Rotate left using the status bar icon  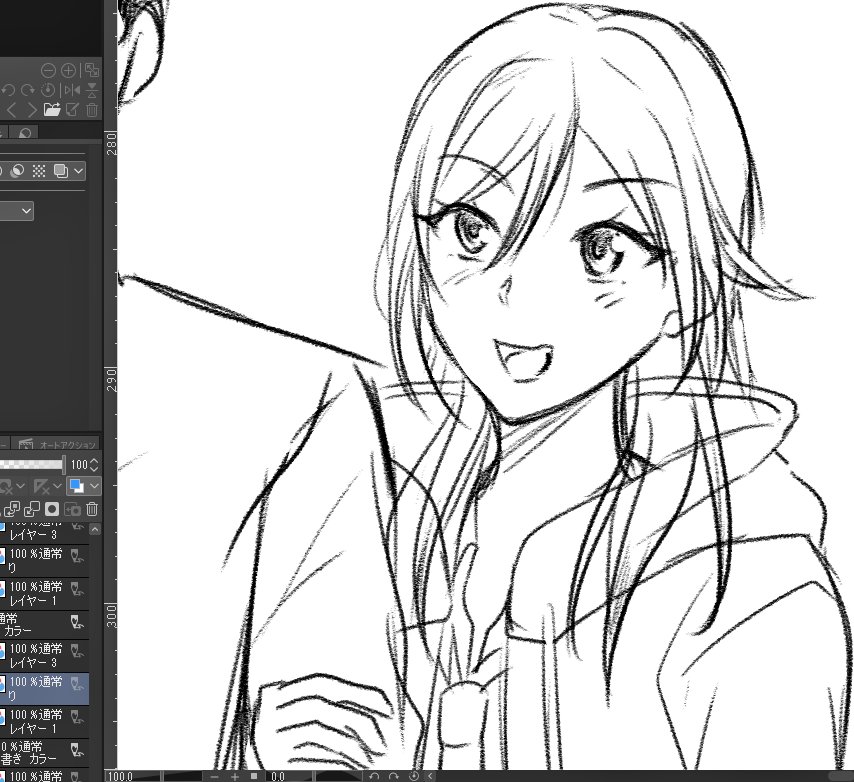click(374, 777)
